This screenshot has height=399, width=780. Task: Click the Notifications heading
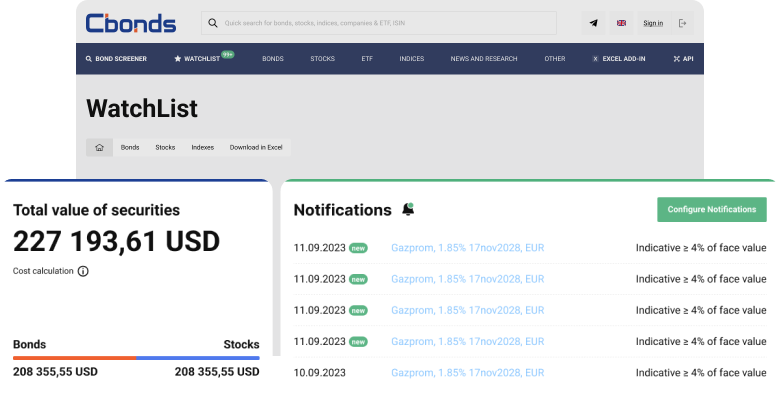[x=343, y=210]
